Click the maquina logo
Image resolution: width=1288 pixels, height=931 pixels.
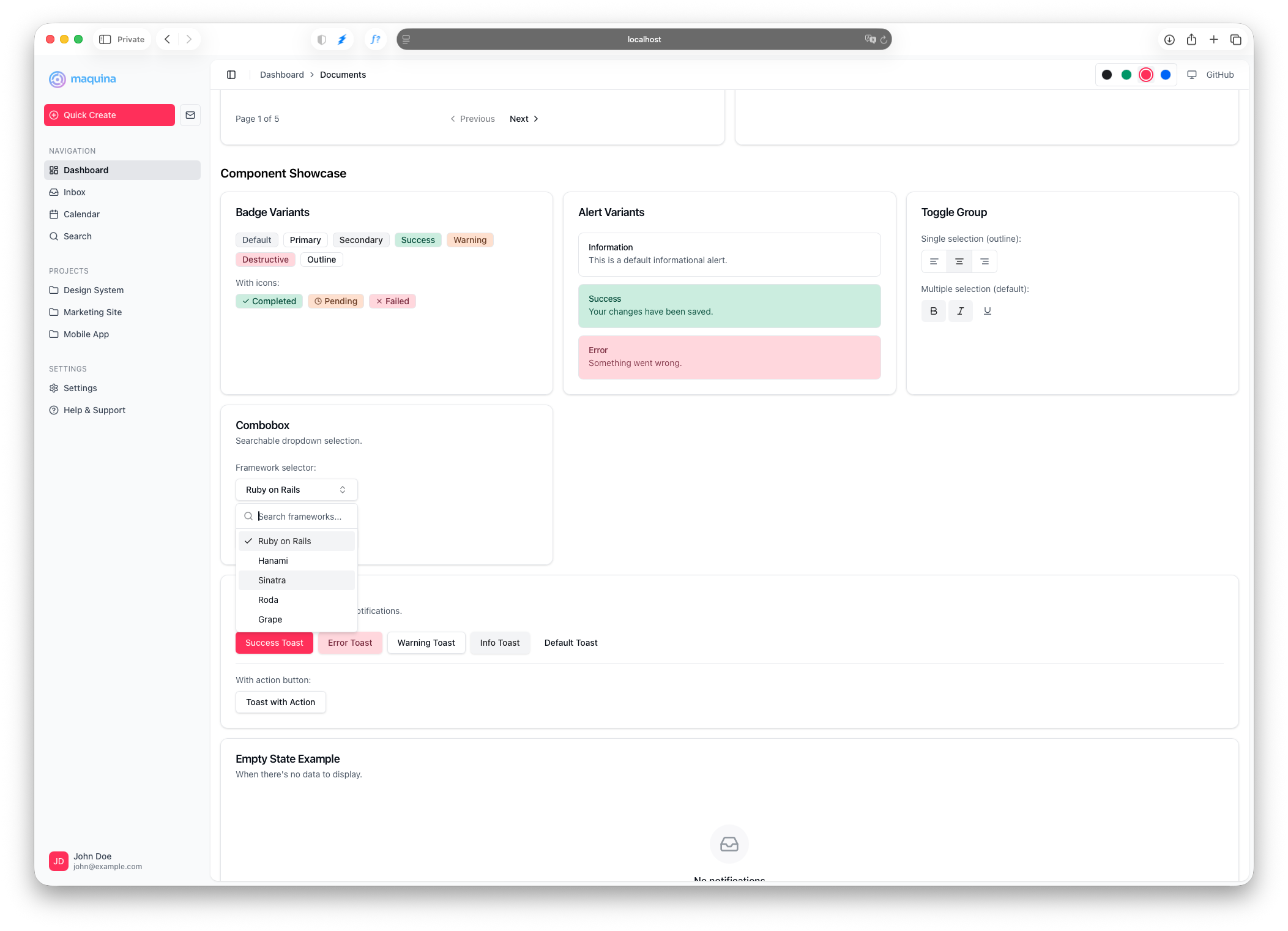coord(83,79)
